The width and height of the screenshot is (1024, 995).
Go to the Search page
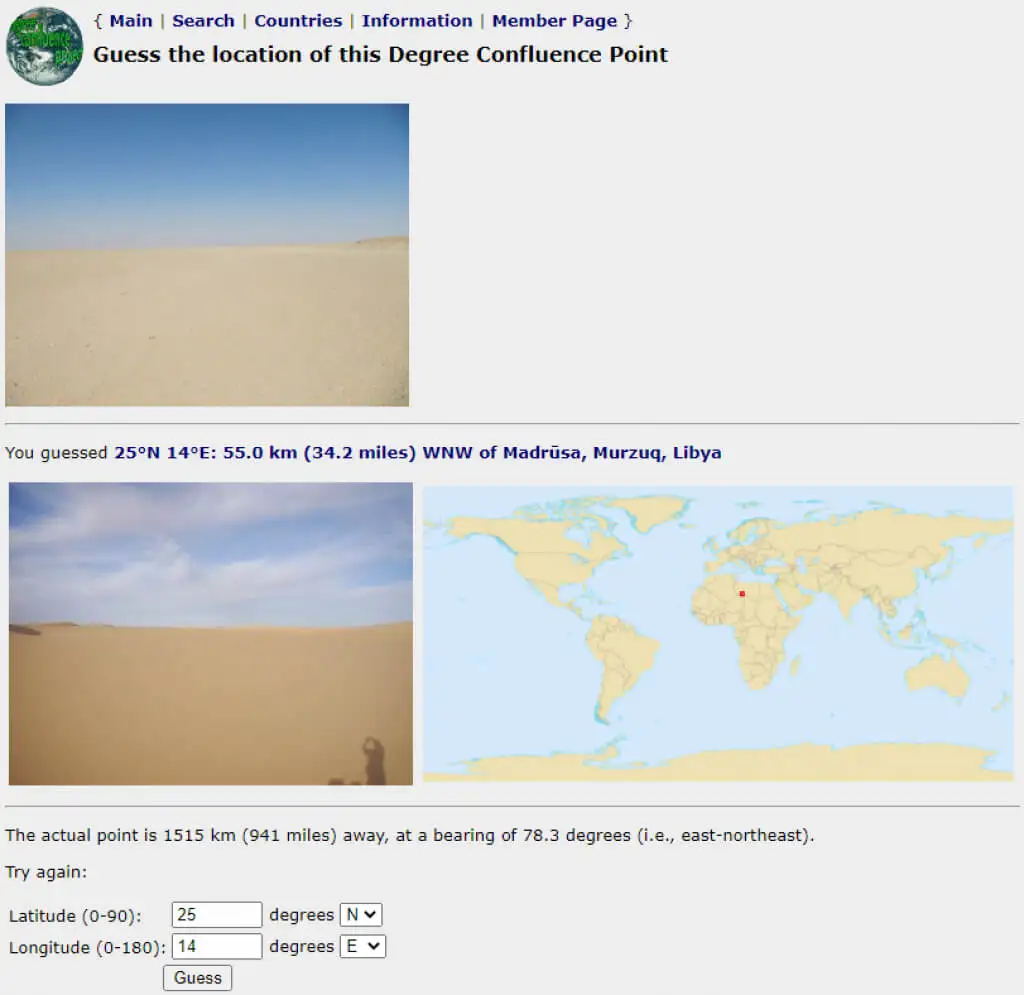click(x=203, y=21)
